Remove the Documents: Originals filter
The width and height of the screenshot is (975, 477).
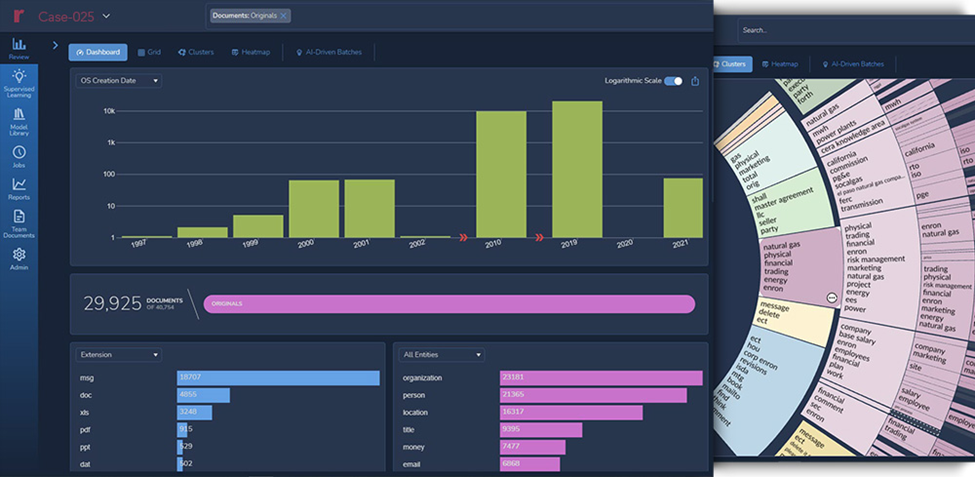(284, 16)
